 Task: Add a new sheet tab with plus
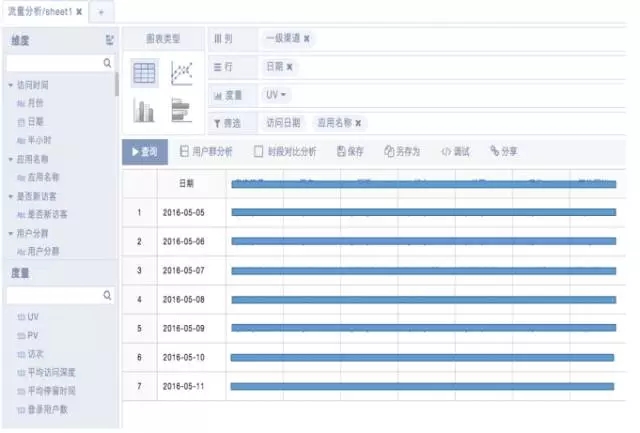(101, 10)
